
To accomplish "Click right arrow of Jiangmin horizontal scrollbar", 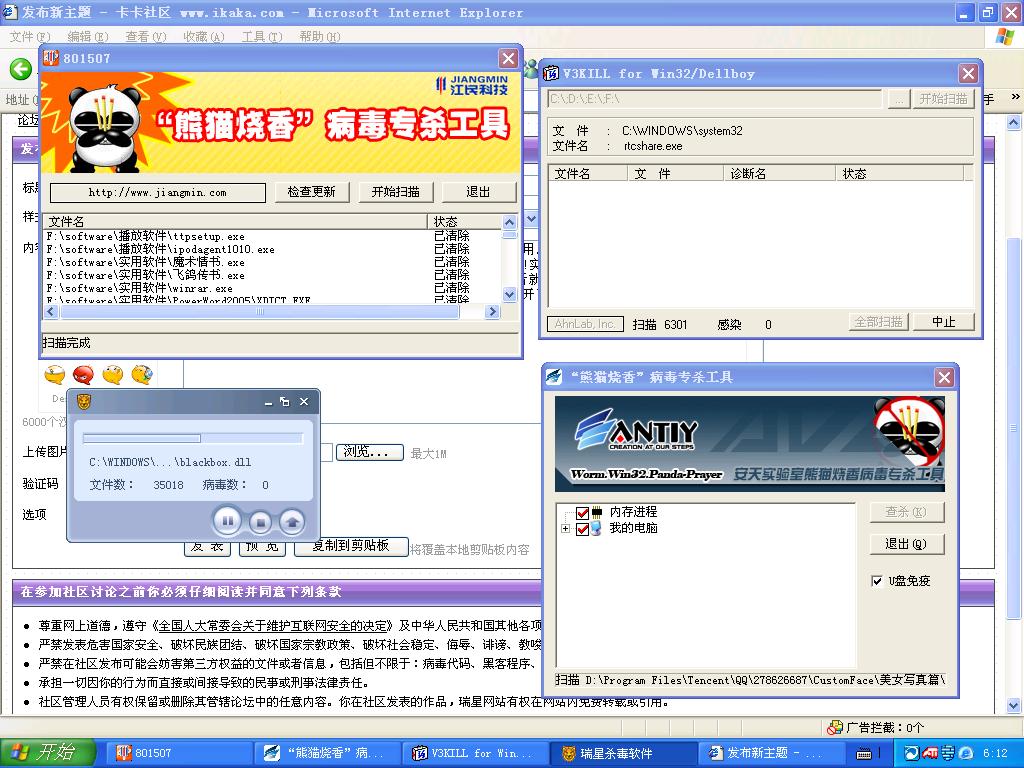I will [493, 312].
